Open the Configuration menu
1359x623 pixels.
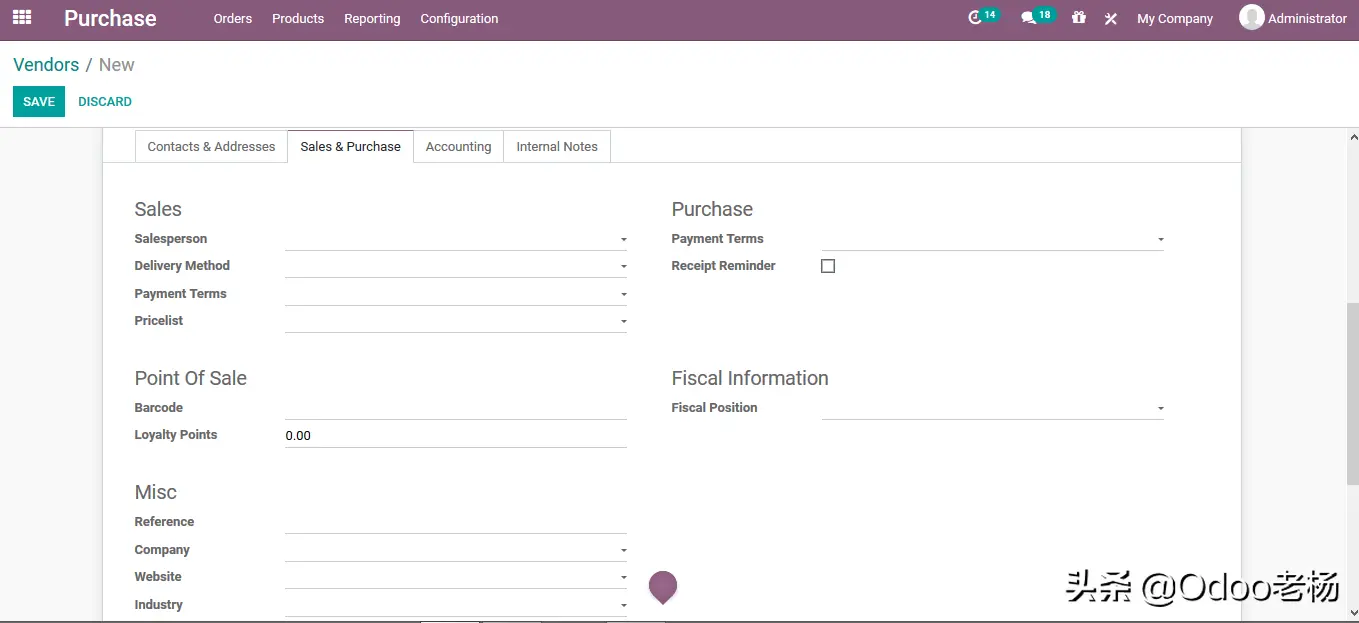pyautogui.click(x=459, y=18)
